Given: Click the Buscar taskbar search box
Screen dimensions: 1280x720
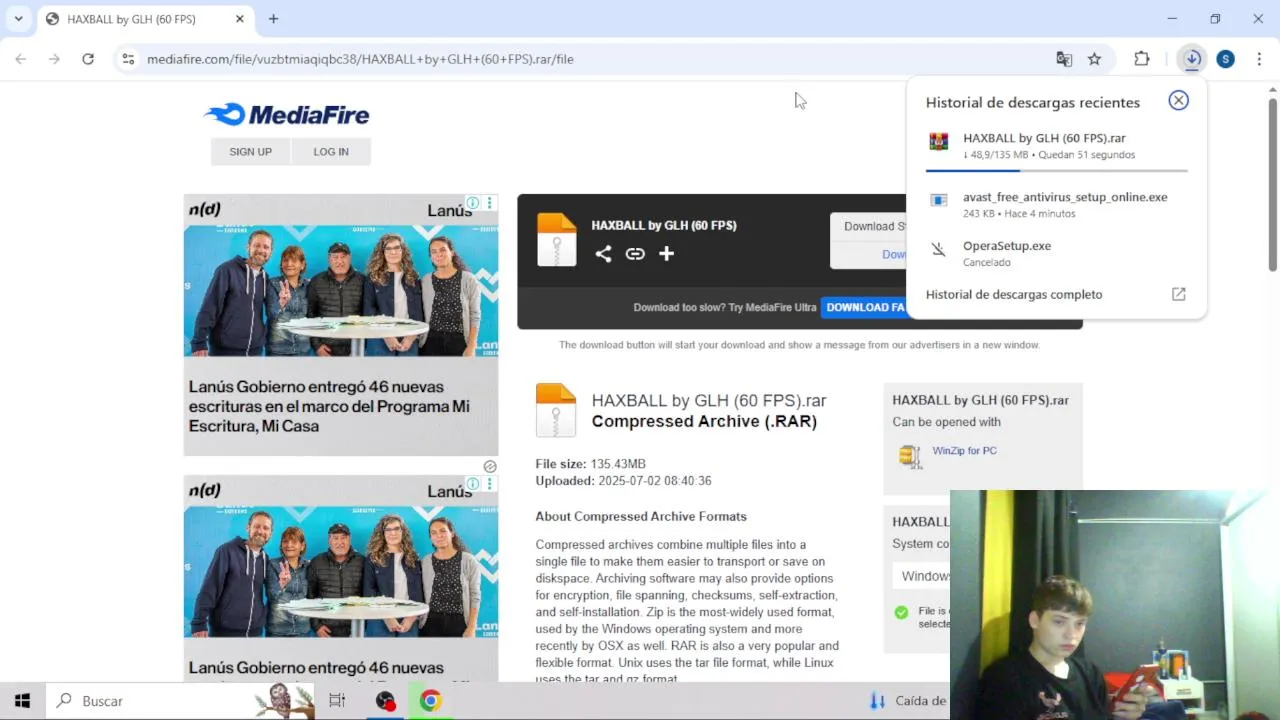Looking at the screenshot, I should coord(180,701).
